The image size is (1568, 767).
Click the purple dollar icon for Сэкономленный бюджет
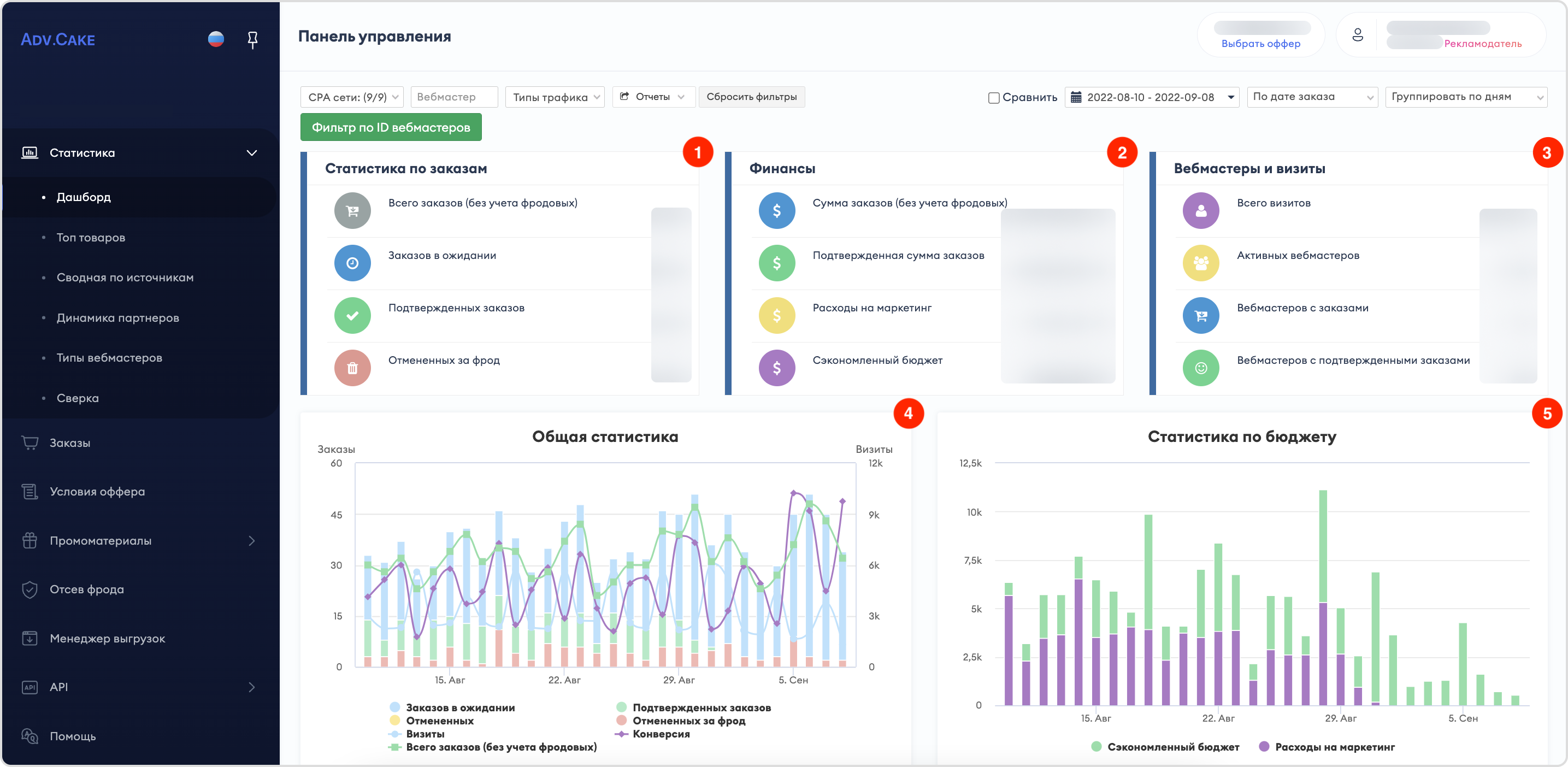tap(777, 368)
